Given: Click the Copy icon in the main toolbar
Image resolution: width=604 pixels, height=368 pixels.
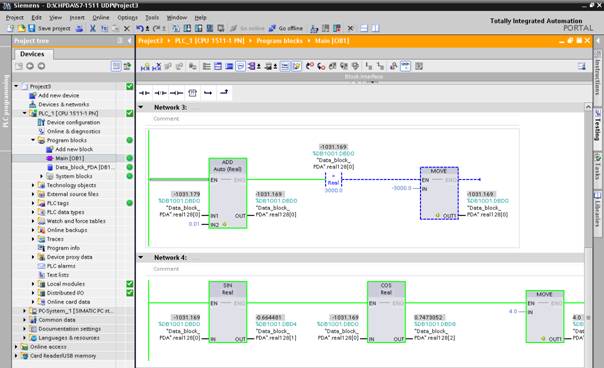Looking at the screenshot, I should pyautogui.click(x=104, y=28).
